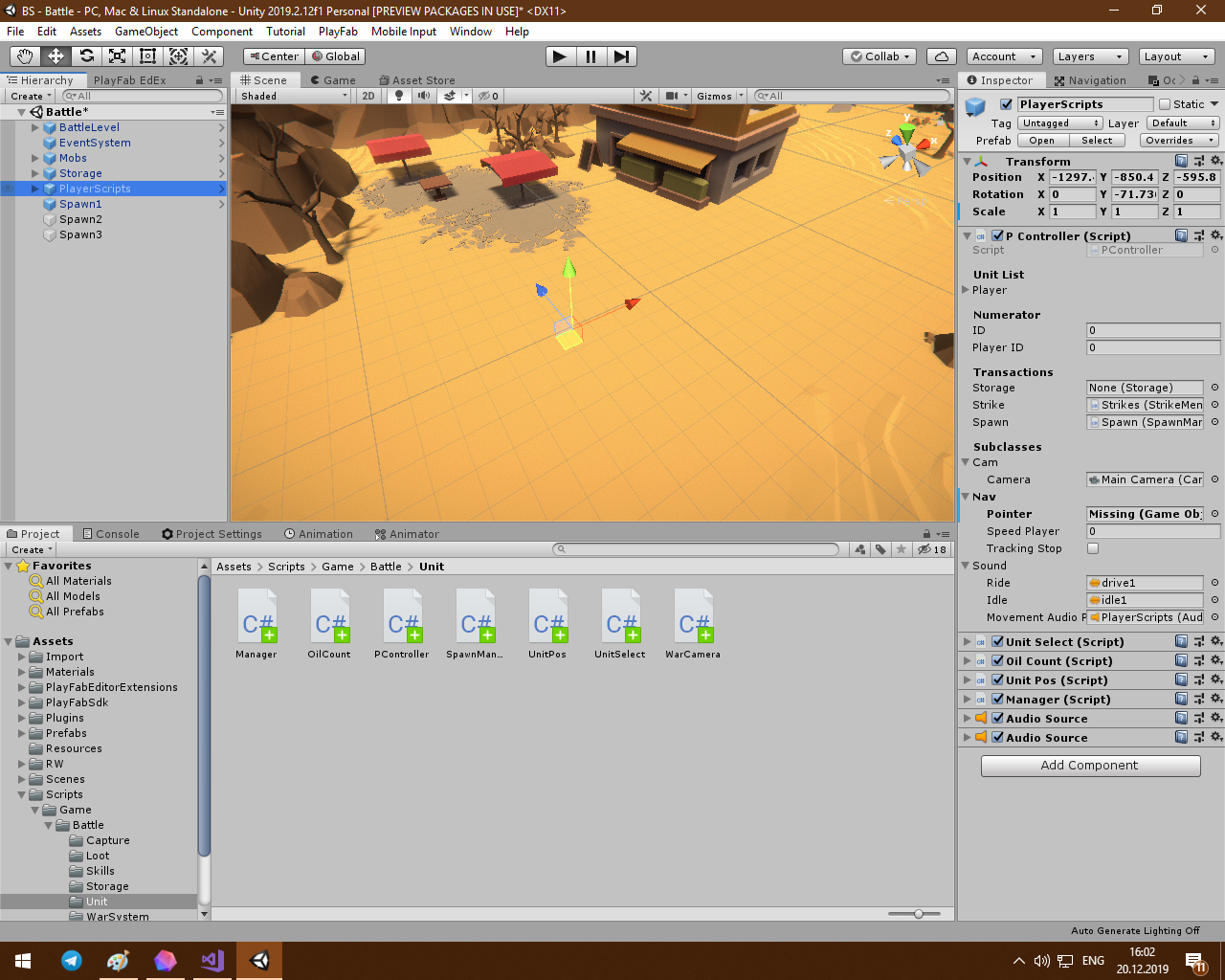This screenshot has height=980, width=1225.
Task: Save search to favorites star icon
Action: (902, 549)
